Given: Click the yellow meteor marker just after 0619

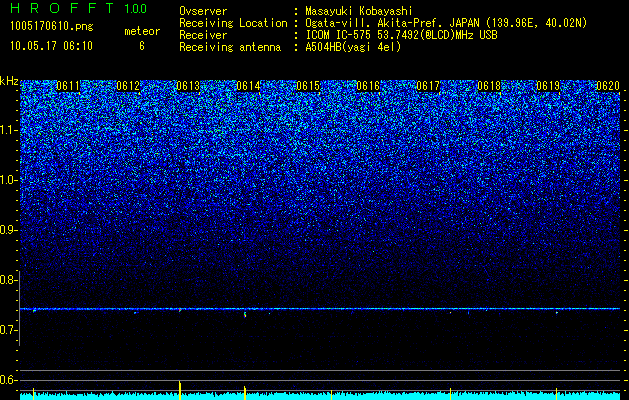Looking at the screenshot, I should point(556,394).
